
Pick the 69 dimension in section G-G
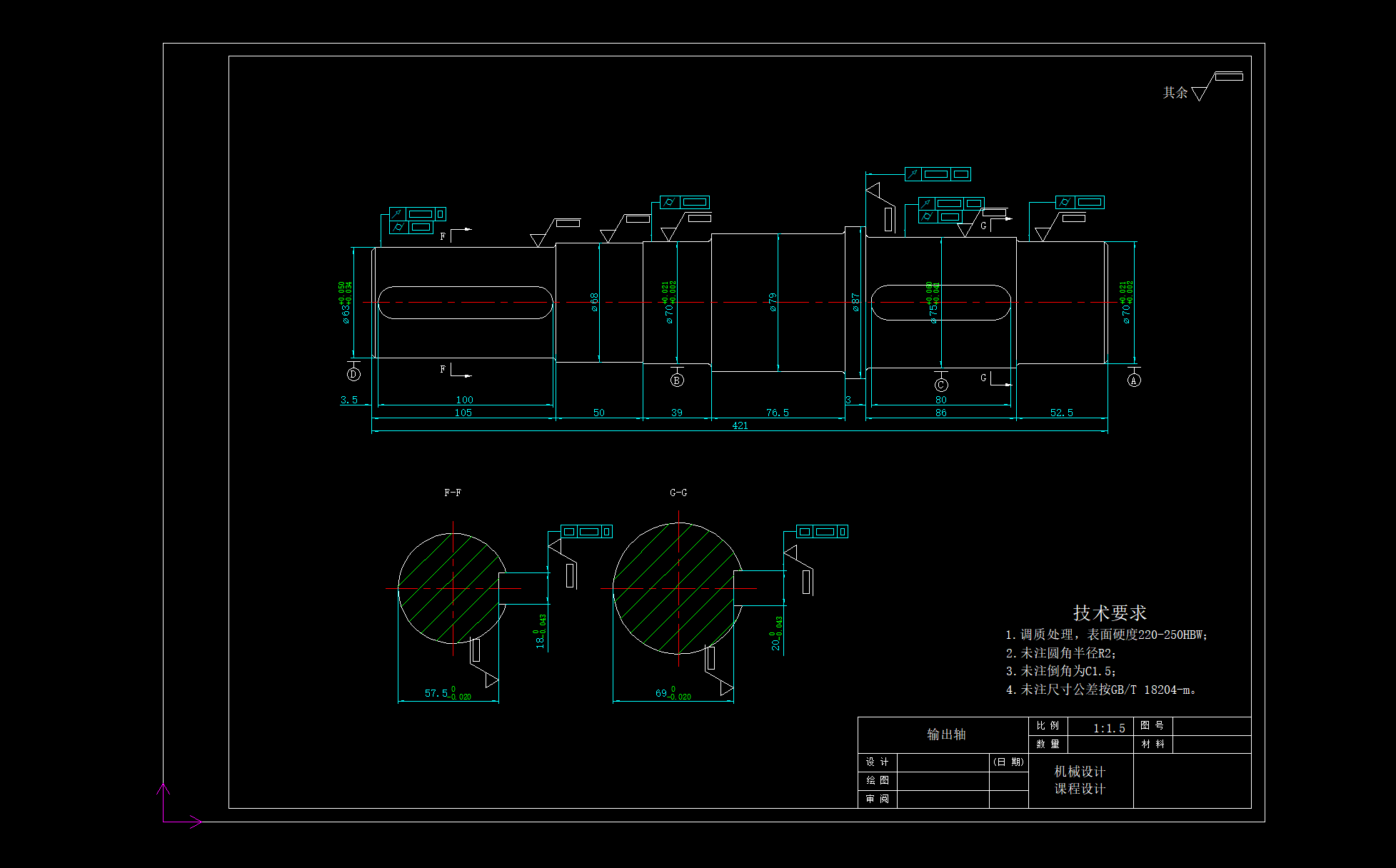673,693
